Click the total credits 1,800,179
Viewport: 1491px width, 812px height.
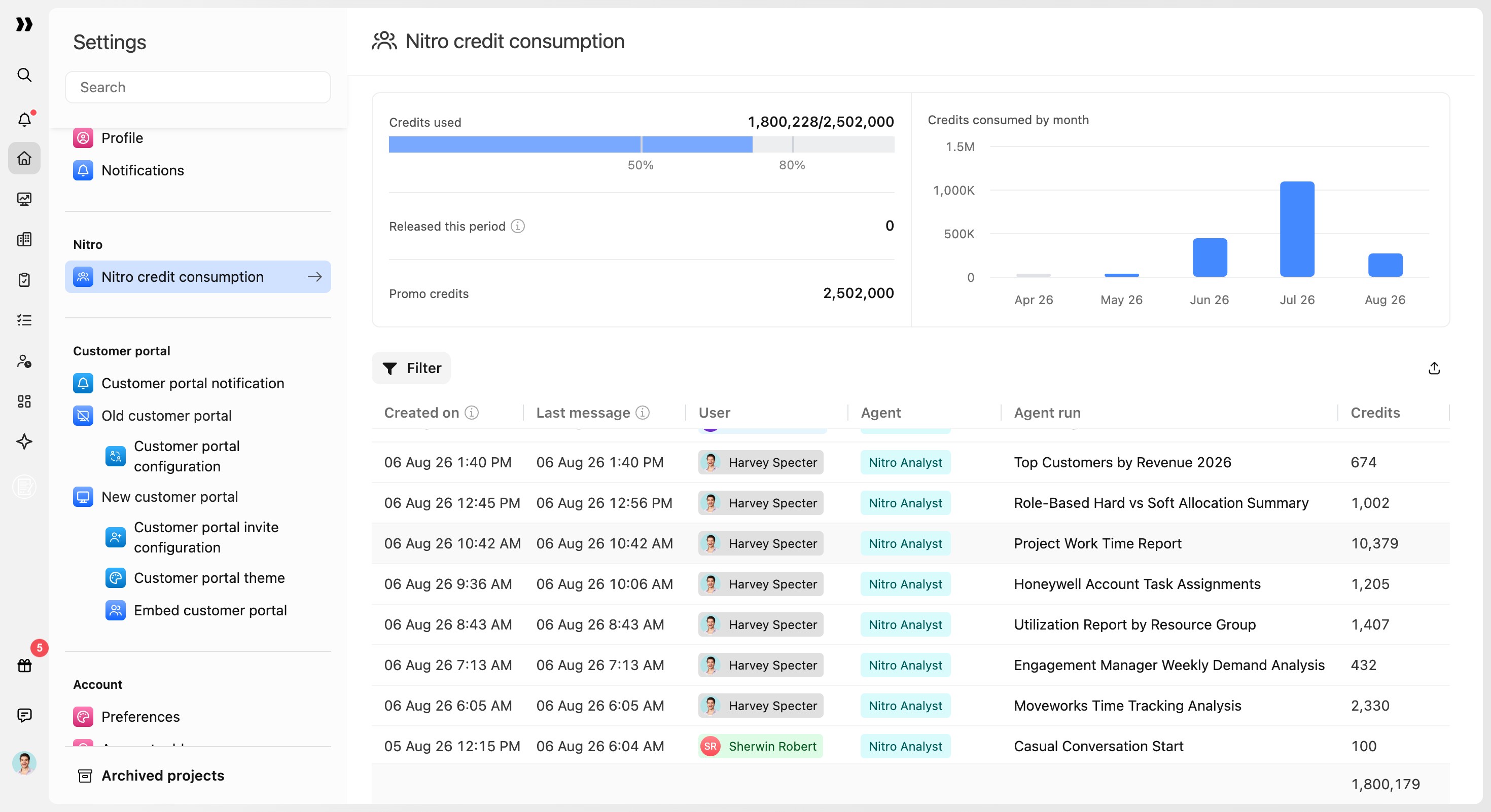[x=1385, y=784]
